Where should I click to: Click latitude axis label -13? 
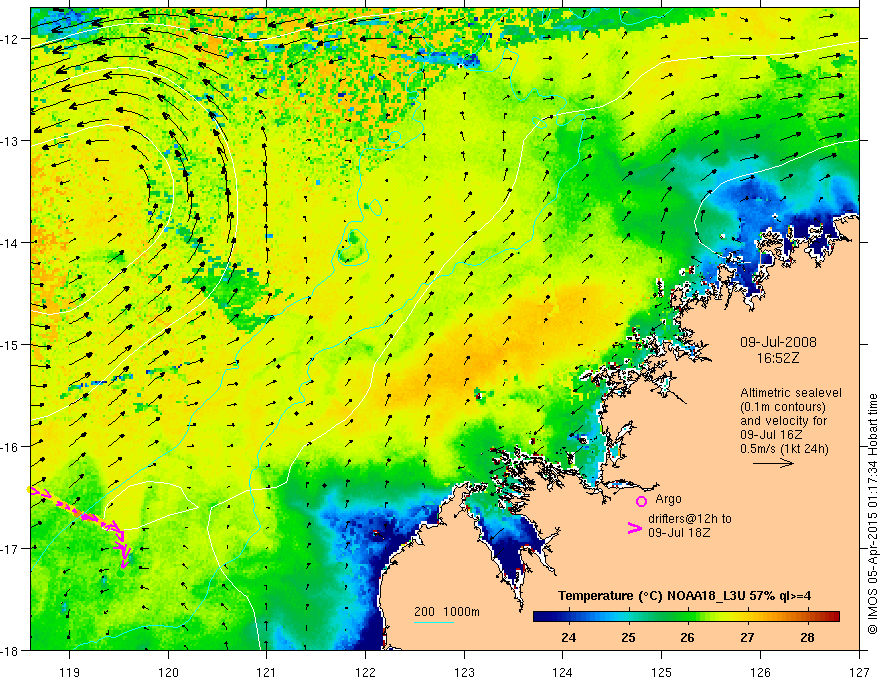pos(10,141)
